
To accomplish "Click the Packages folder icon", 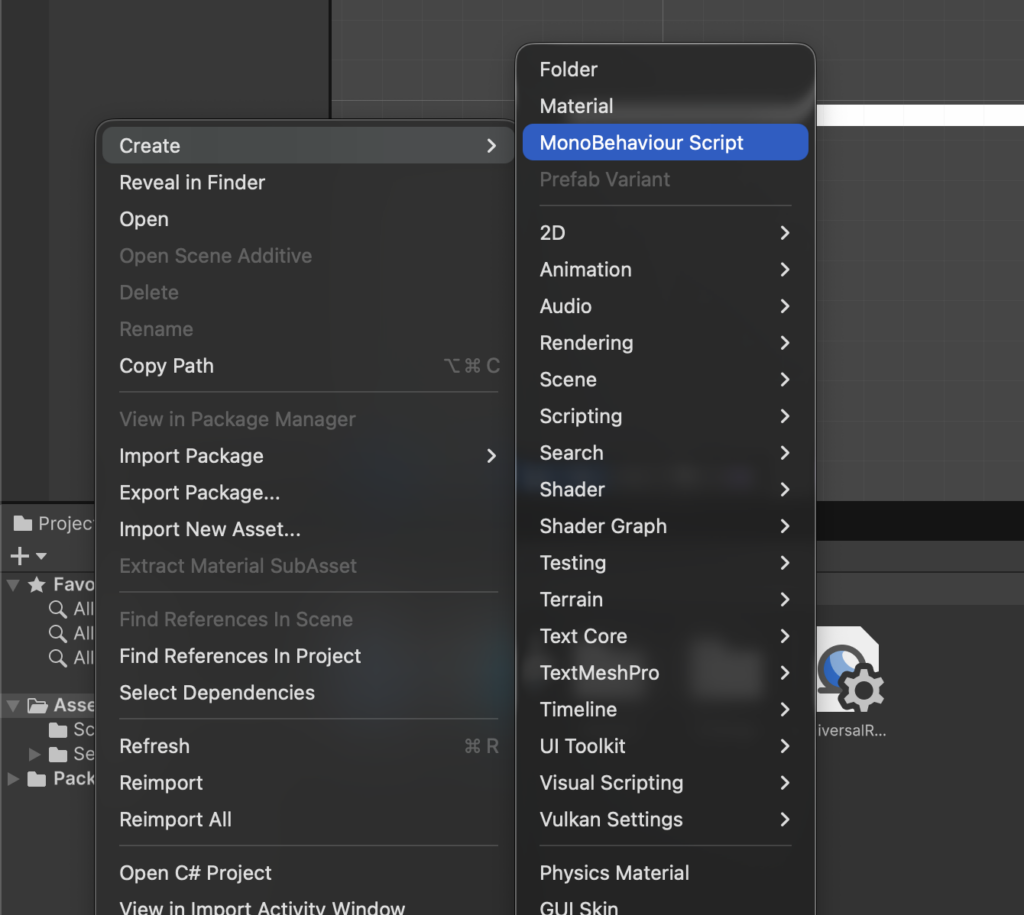I will click(37, 779).
